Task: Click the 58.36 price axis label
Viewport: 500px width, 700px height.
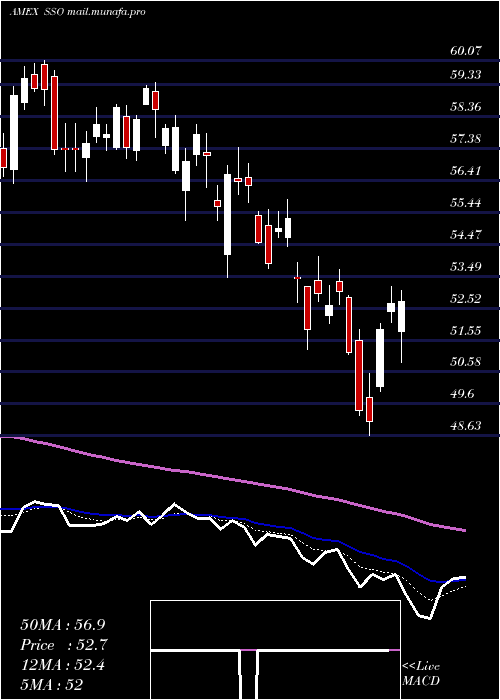Action: [x=466, y=106]
